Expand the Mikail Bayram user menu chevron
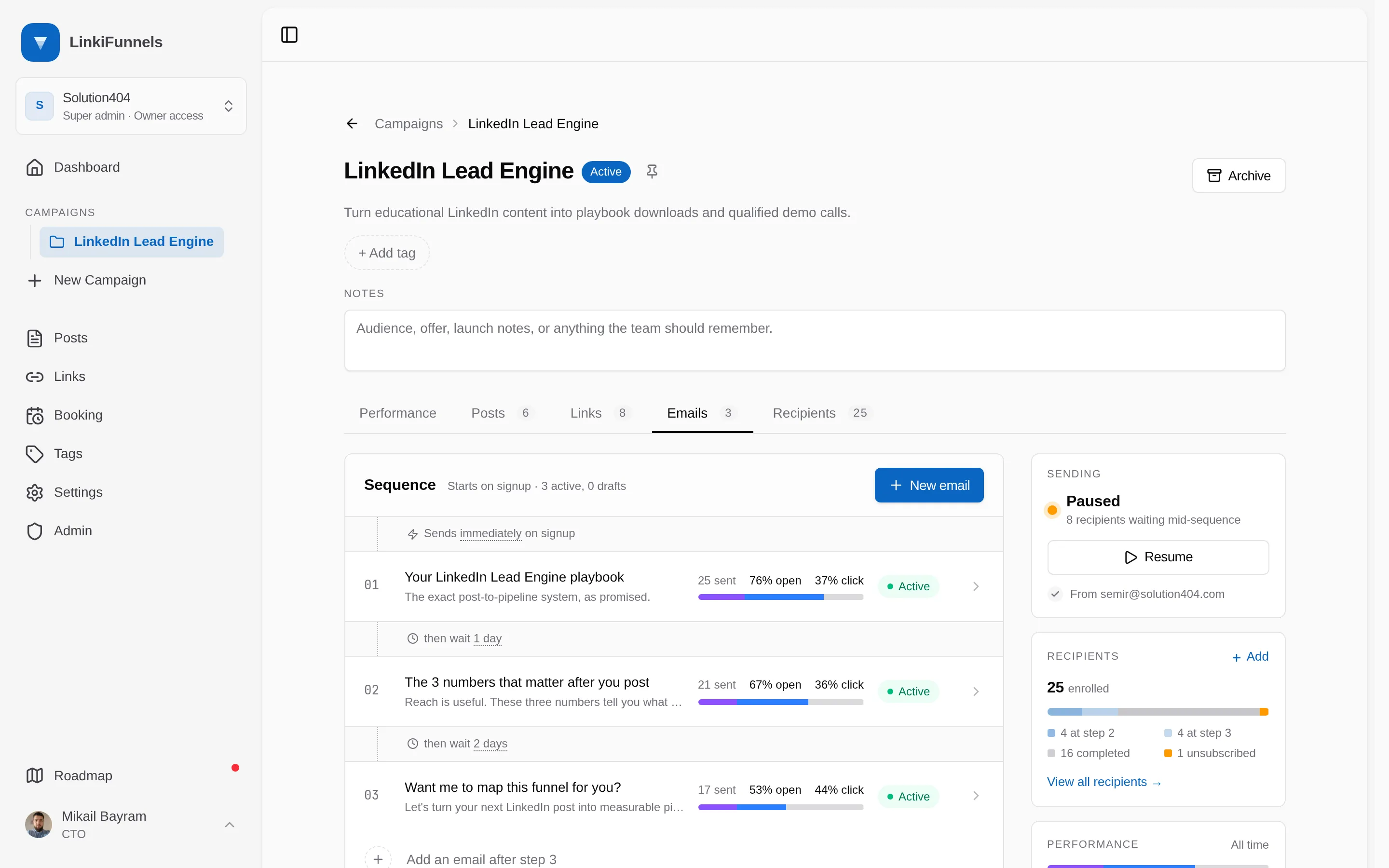The width and height of the screenshot is (1389, 868). pyautogui.click(x=230, y=825)
